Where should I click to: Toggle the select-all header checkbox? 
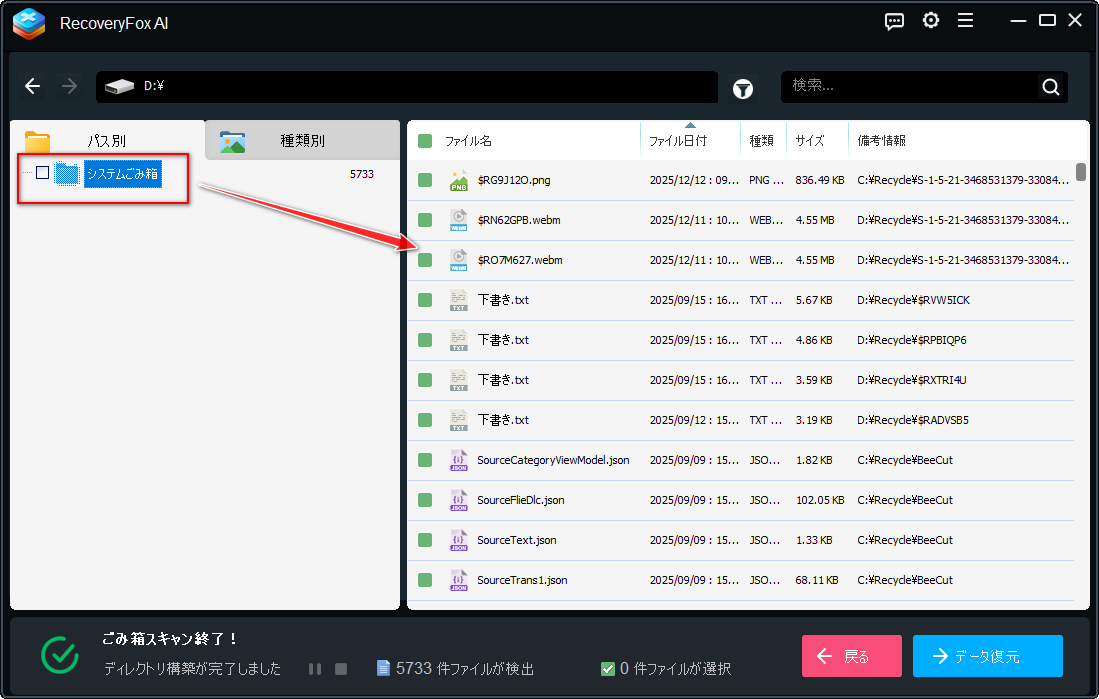pyautogui.click(x=425, y=141)
